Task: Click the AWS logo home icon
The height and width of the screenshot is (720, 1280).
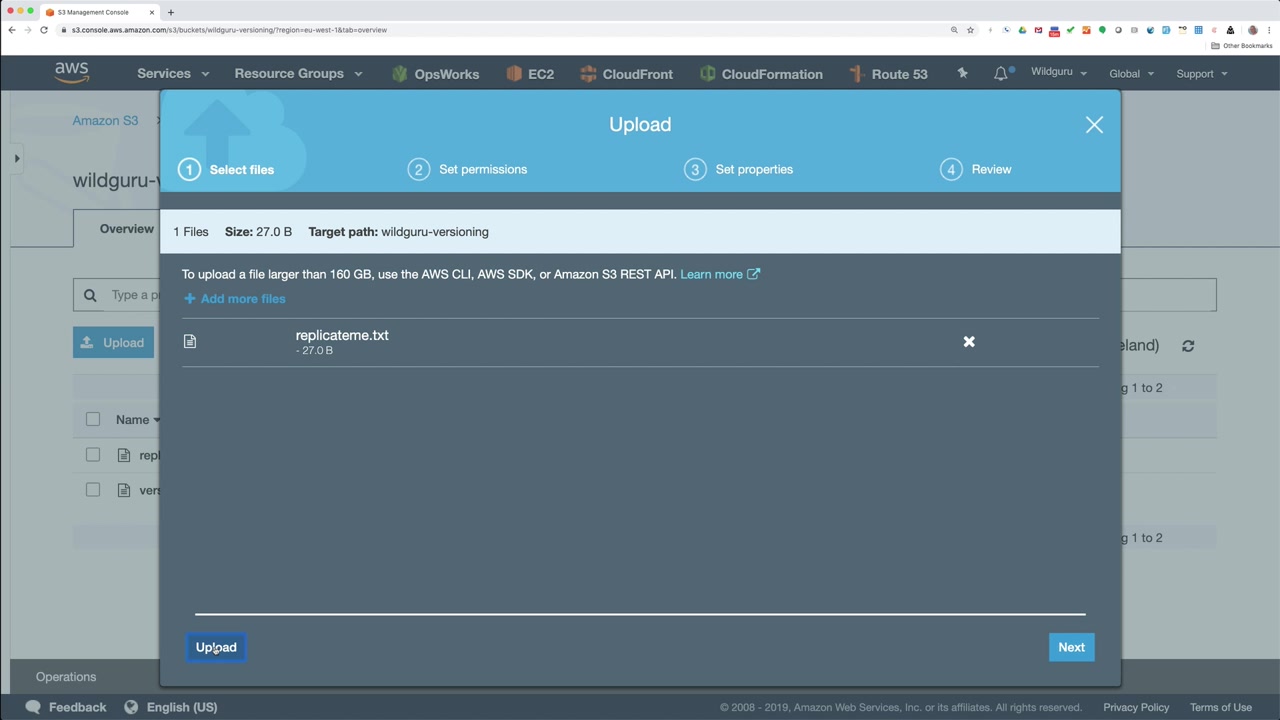Action: point(72,73)
